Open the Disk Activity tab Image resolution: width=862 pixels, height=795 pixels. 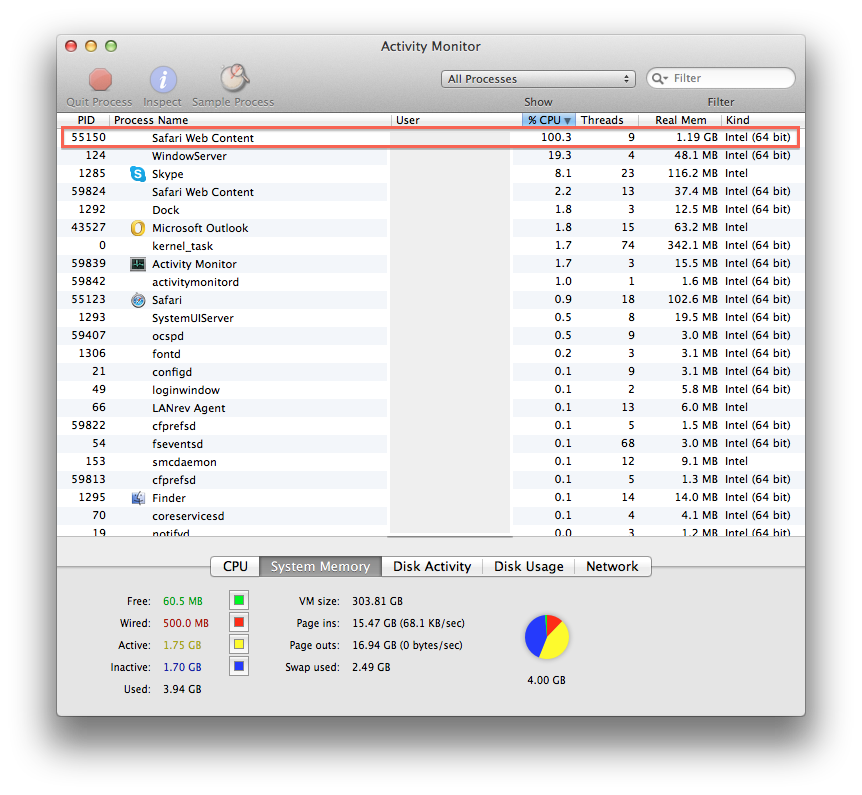432,566
